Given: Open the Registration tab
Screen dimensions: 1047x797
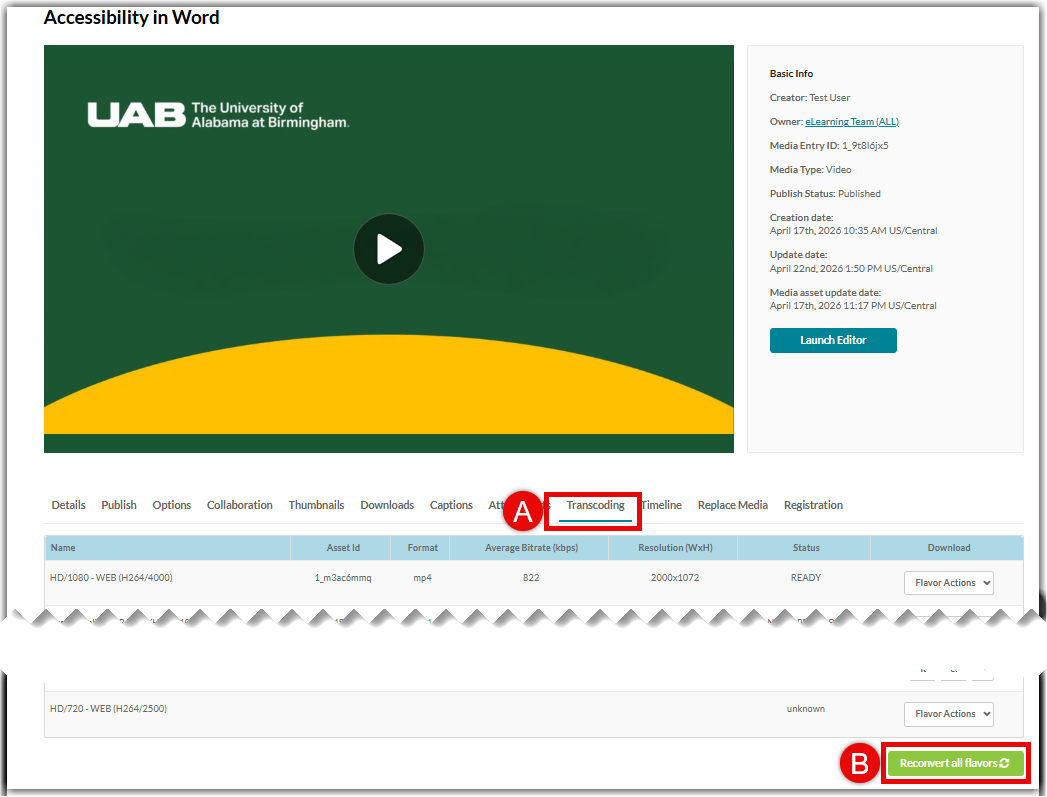Looking at the screenshot, I should tap(813, 505).
